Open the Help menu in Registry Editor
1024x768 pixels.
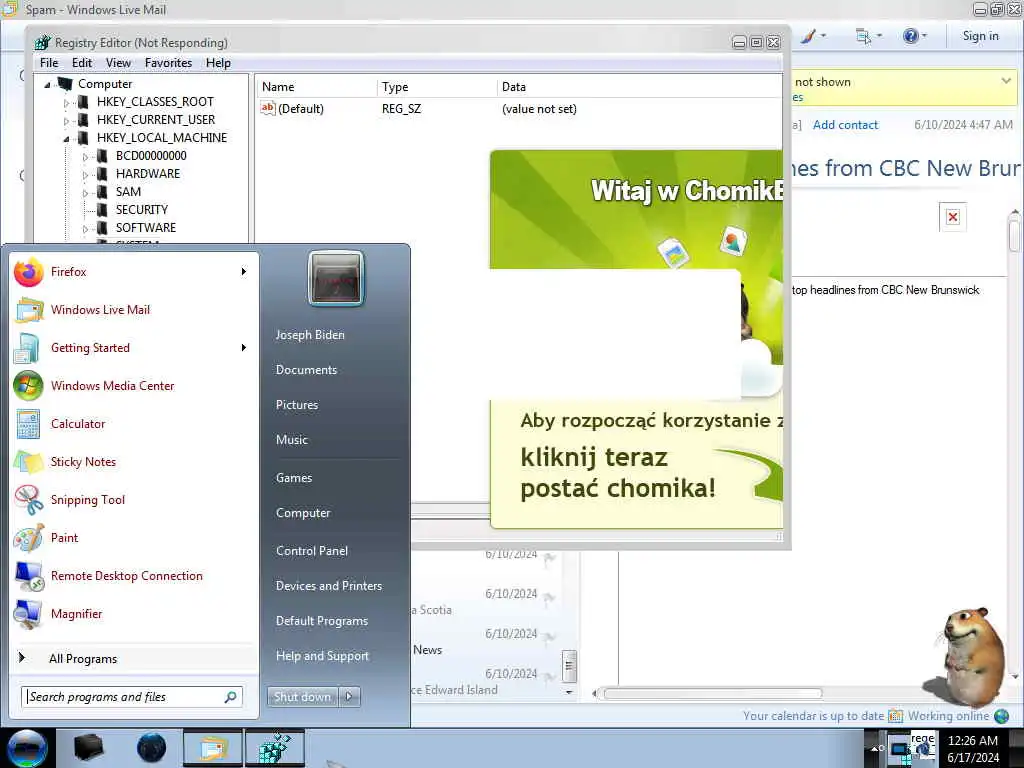point(218,63)
